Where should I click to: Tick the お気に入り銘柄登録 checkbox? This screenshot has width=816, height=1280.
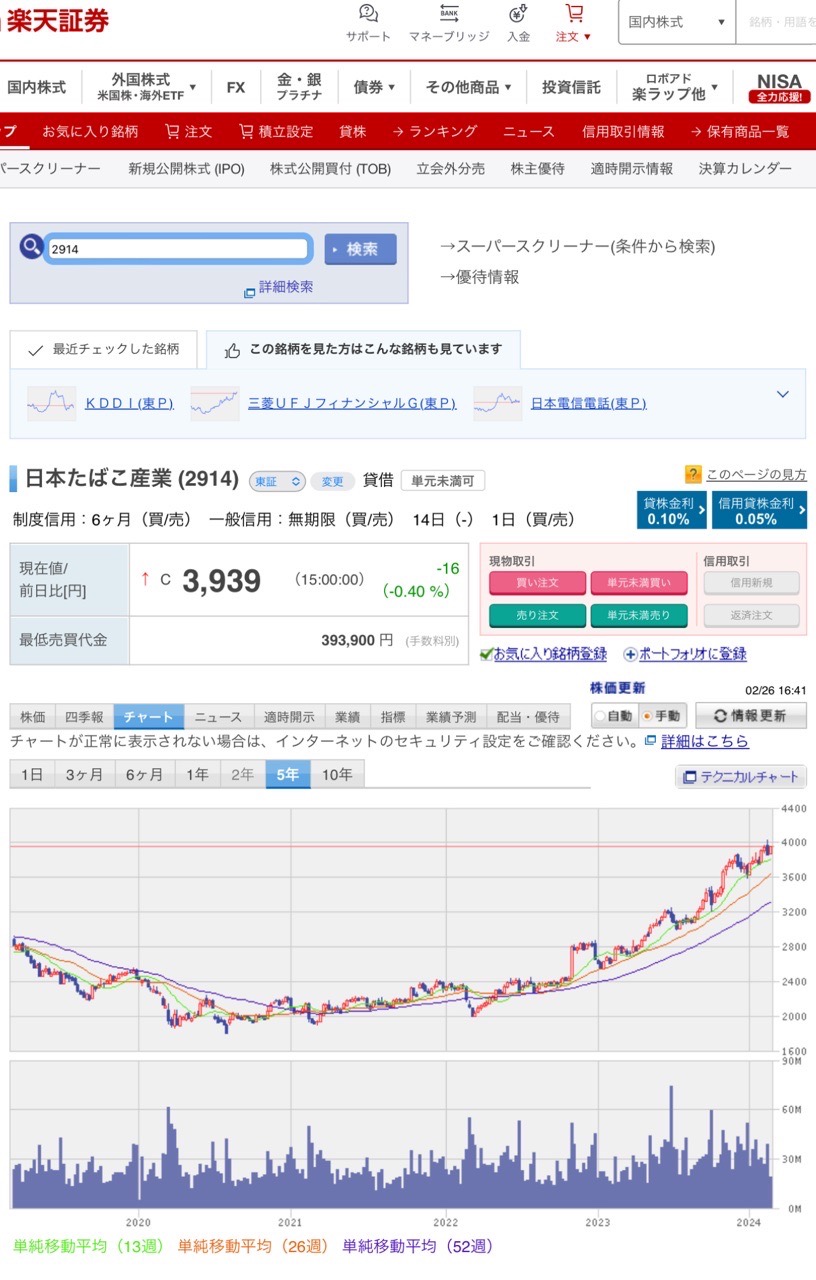tap(486, 655)
